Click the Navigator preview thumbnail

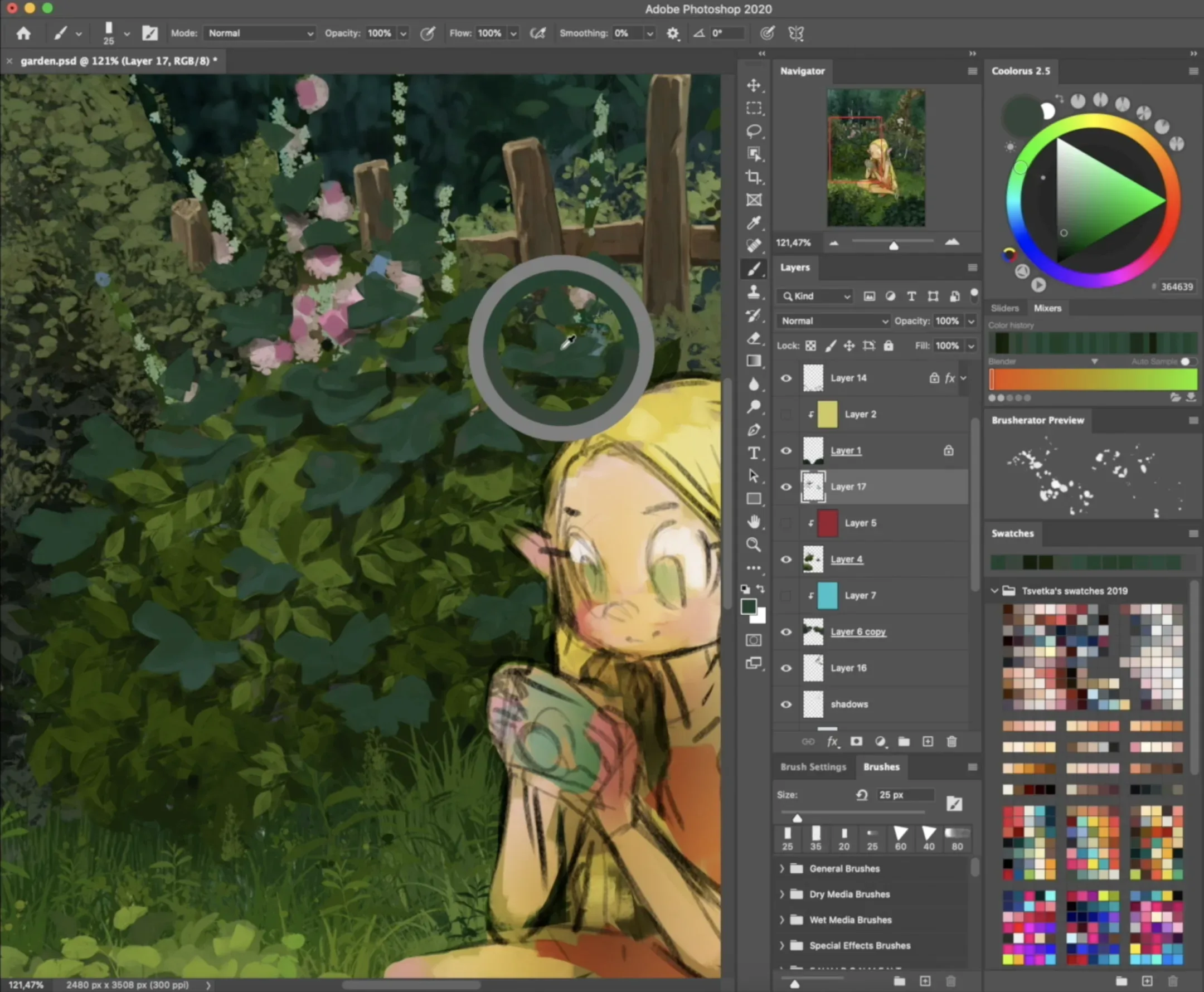coord(876,157)
